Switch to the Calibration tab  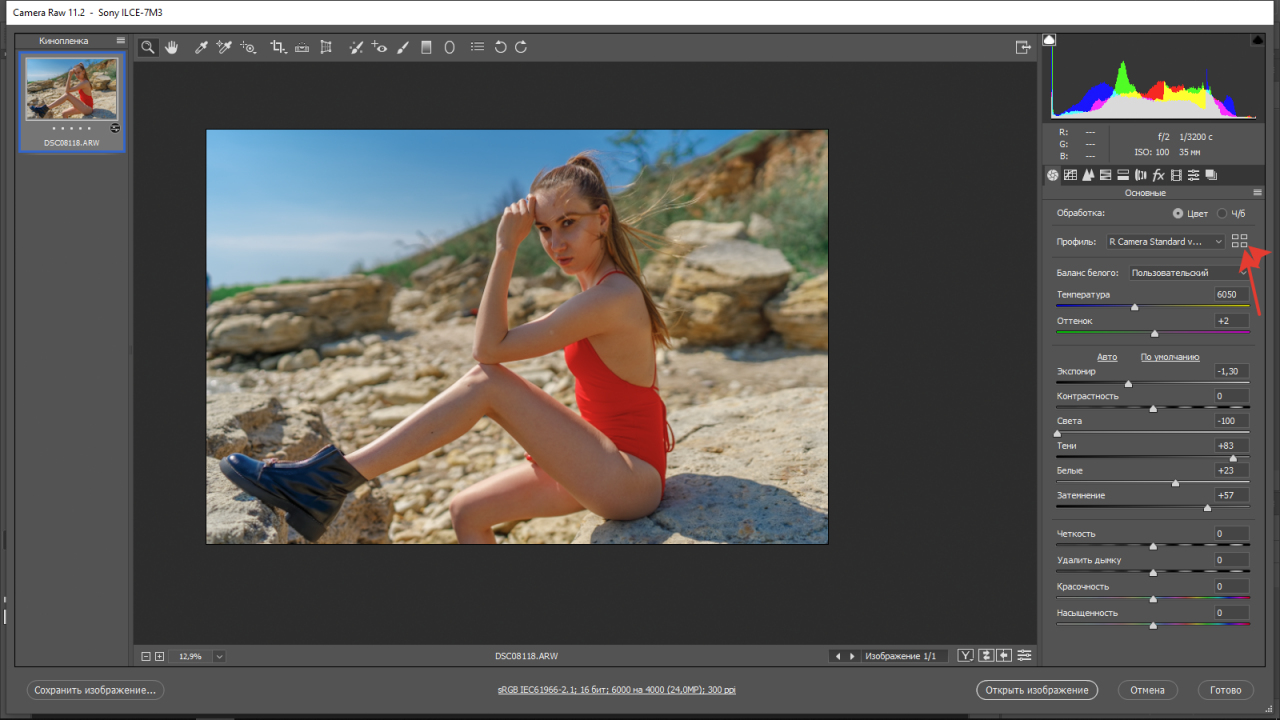(x=1176, y=175)
